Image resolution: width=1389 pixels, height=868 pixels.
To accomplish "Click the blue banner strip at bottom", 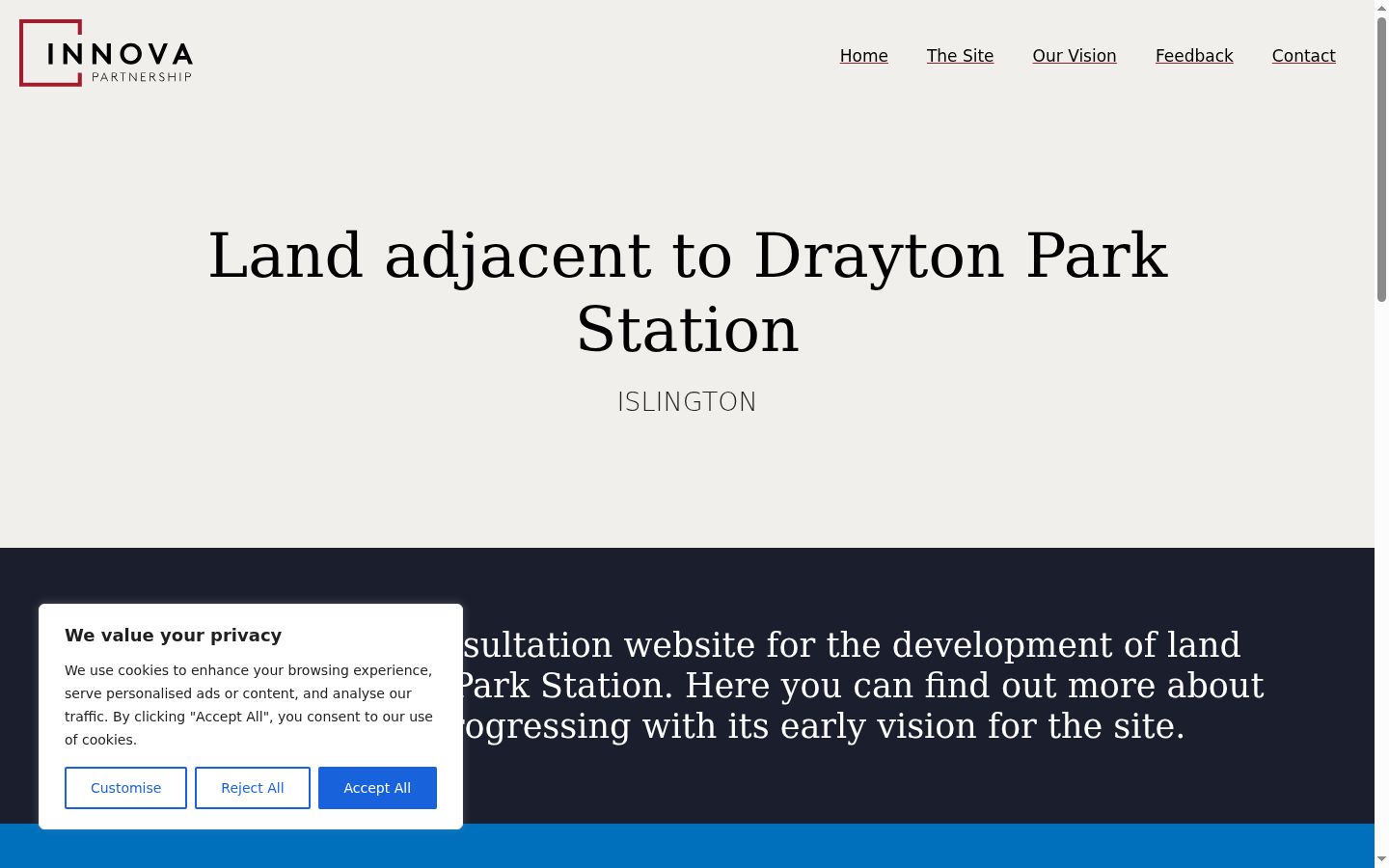I will point(687,846).
